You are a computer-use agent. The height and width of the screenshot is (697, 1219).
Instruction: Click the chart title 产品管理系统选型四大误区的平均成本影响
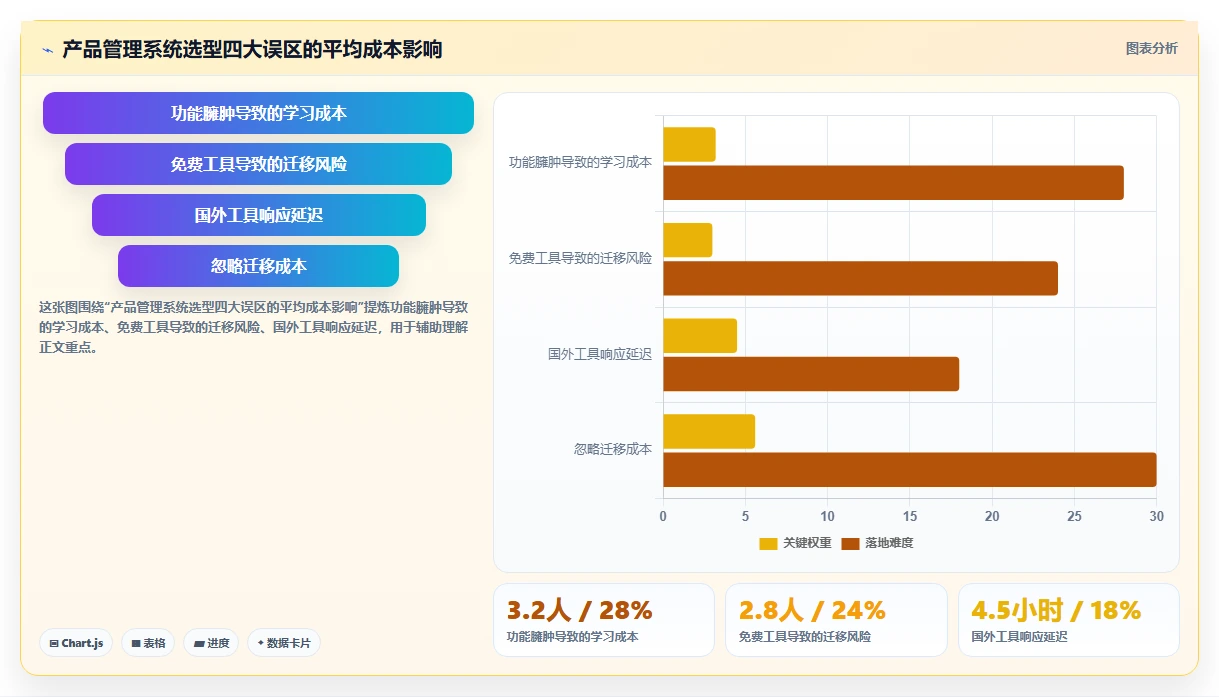coord(252,49)
